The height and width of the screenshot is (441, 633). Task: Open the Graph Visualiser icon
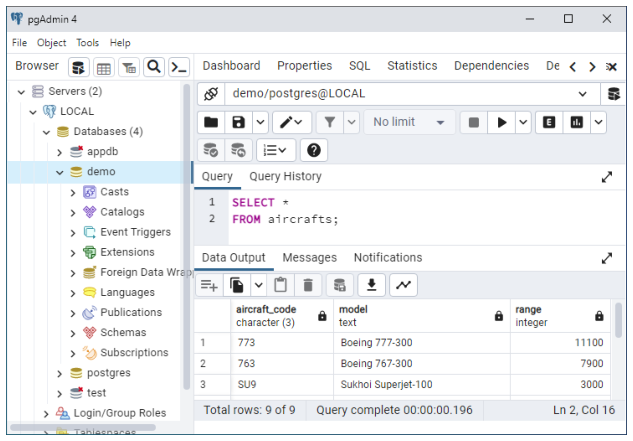click(403, 286)
